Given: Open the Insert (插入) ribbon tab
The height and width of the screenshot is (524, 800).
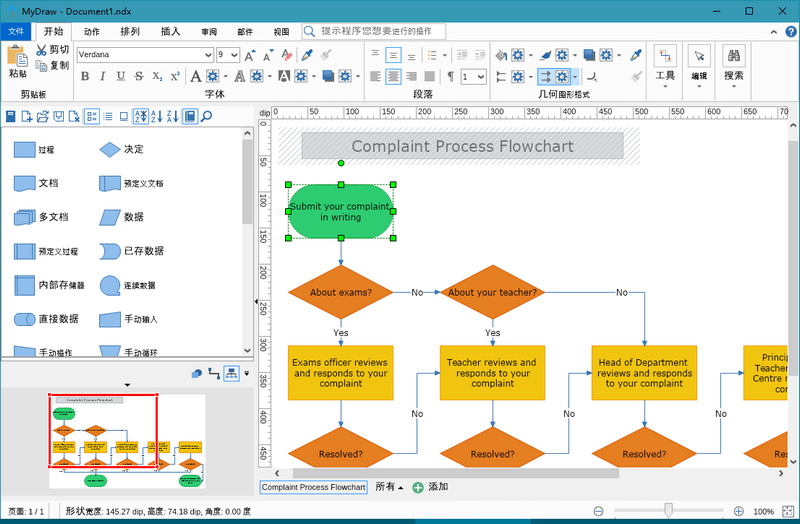Looking at the screenshot, I should coord(170,31).
